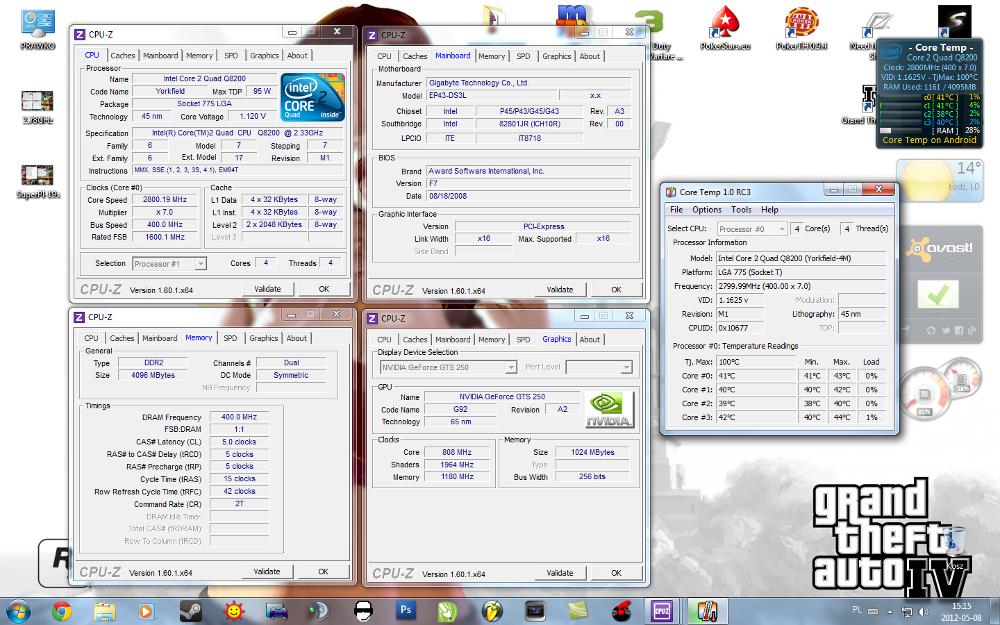Screen dimensions: 1000x625
Task: Switch to SPD tab in Mainboard window
Action: [x=523, y=56]
